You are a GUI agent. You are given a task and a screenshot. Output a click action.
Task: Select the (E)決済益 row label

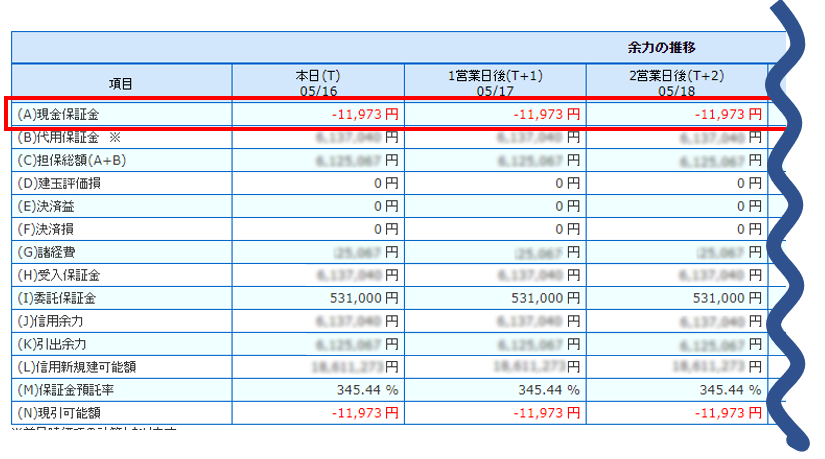pos(52,207)
